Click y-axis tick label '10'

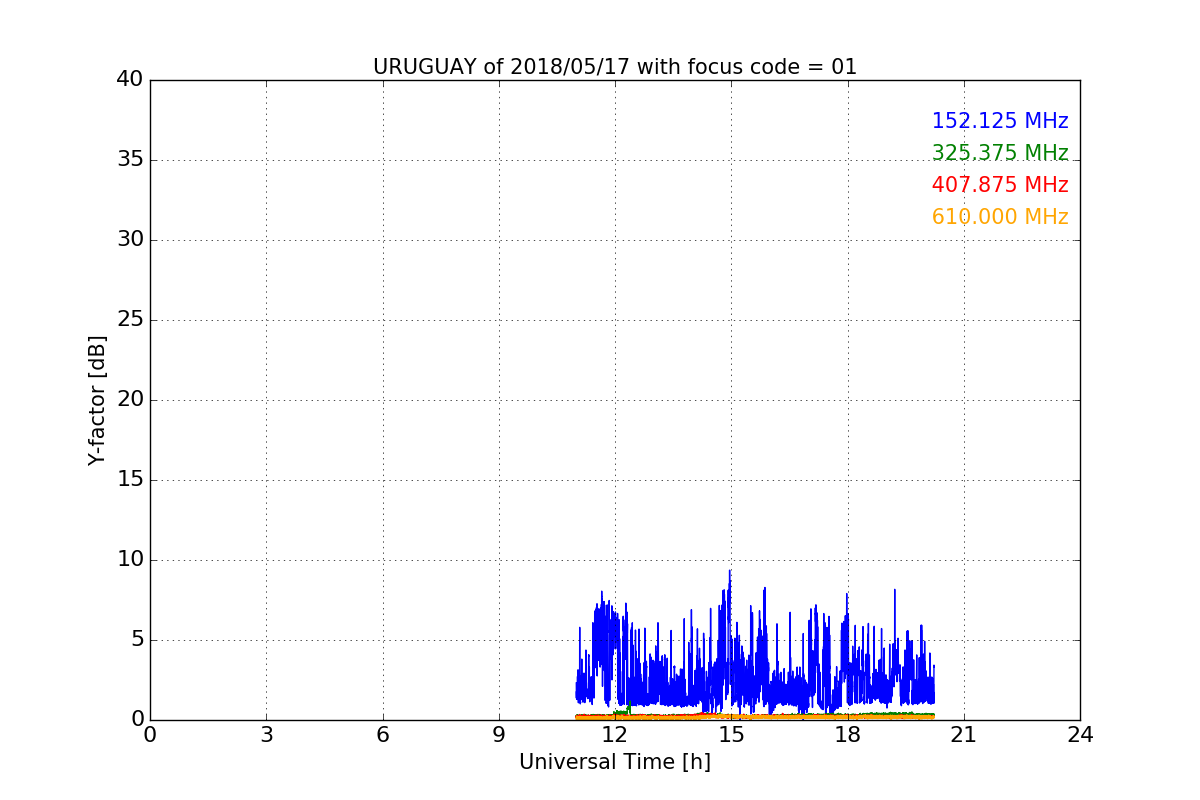tap(130, 559)
